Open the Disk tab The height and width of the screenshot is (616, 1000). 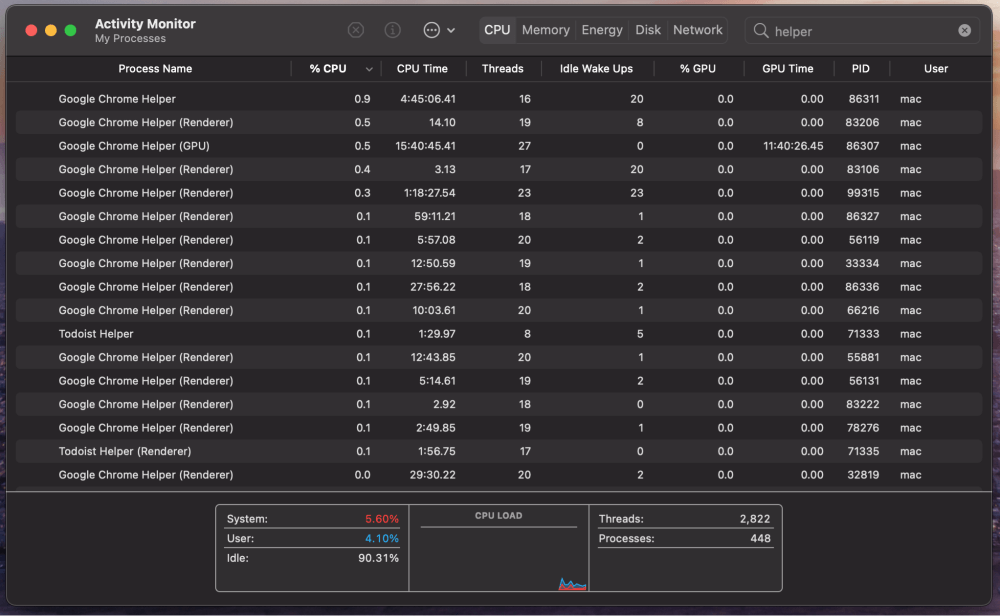[648, 30]
